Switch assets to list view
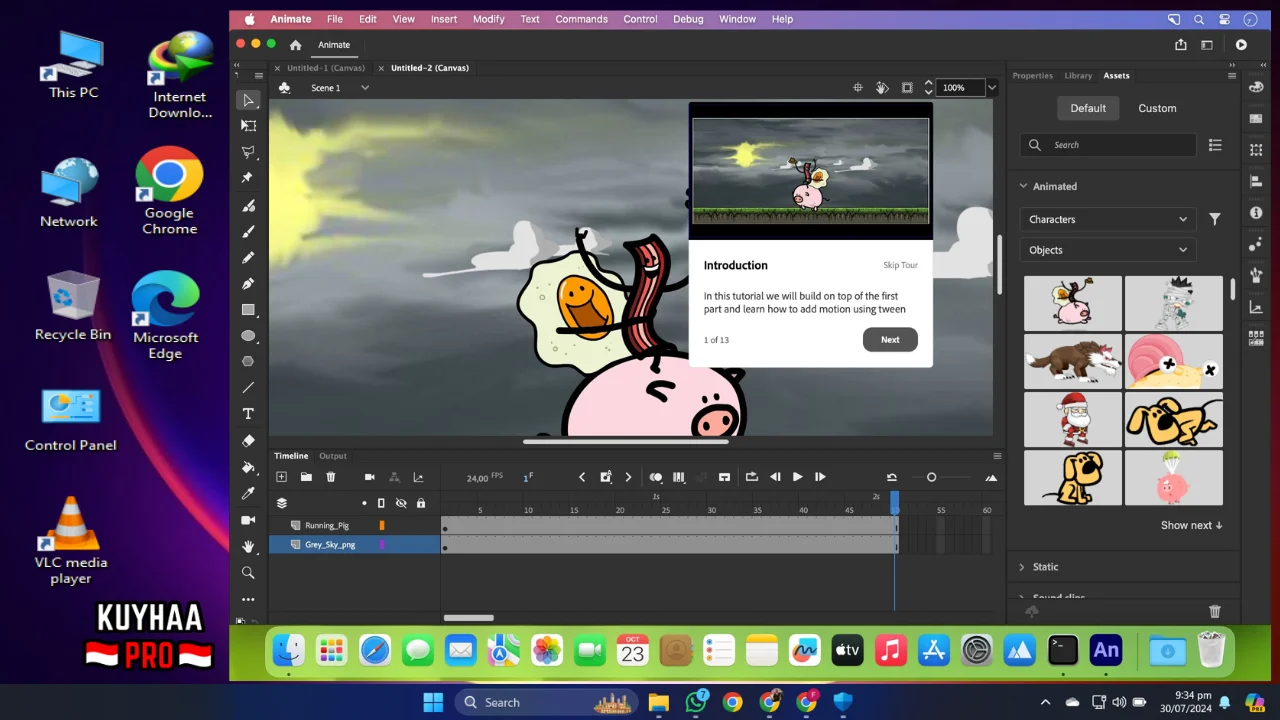 coord(1215,145)
